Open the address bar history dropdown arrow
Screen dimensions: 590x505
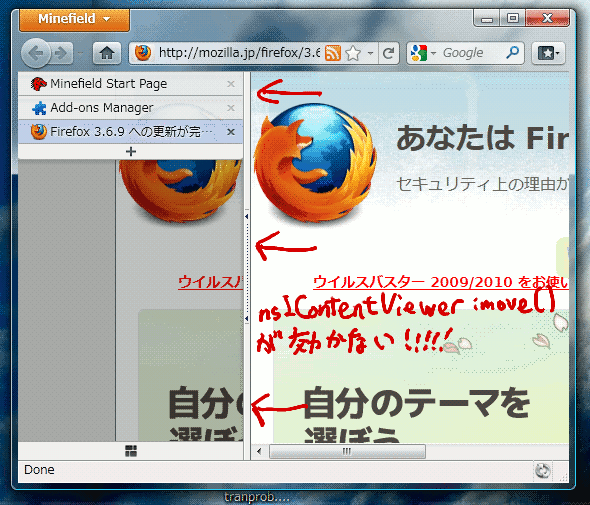tap(370, 53)
